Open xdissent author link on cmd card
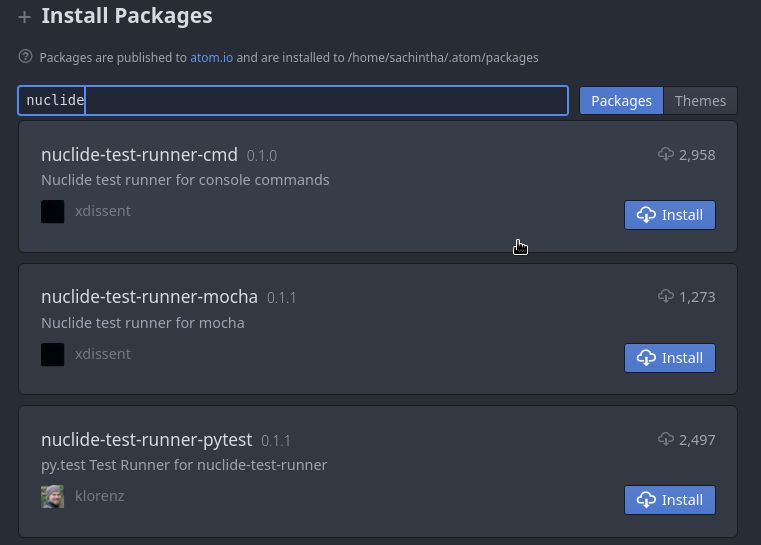761x545 pixels. tap(103, 211)
